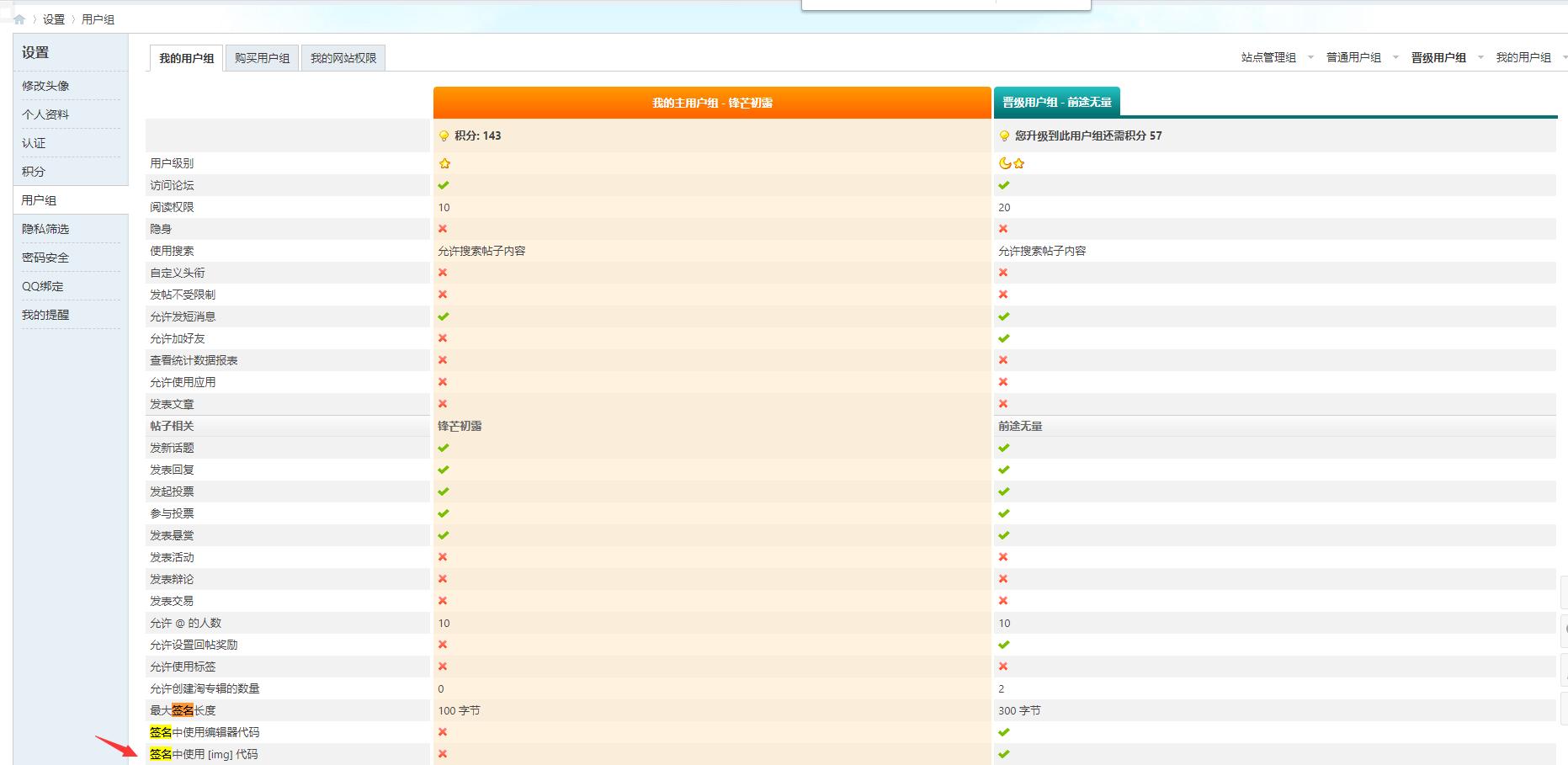Click the 允许使用标签 cross under 前途无量

click(1003, 667)
